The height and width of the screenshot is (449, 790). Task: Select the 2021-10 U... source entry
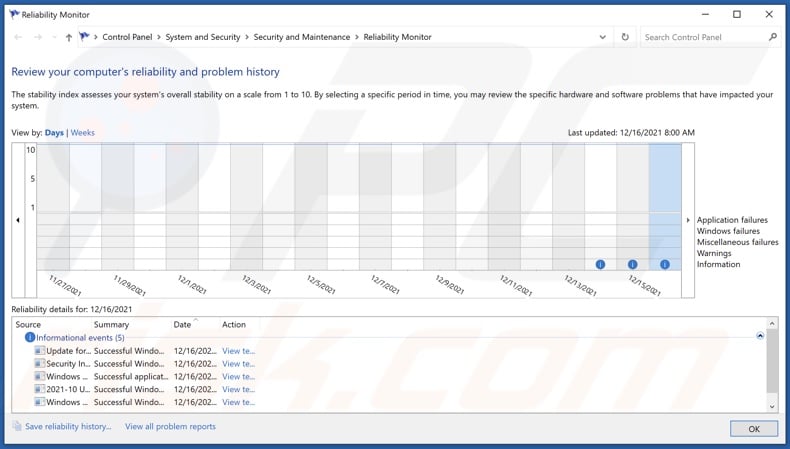tap(68, 389)
